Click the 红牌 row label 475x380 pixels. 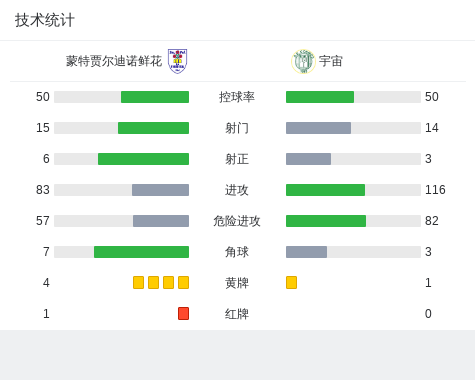pos(237,314)
